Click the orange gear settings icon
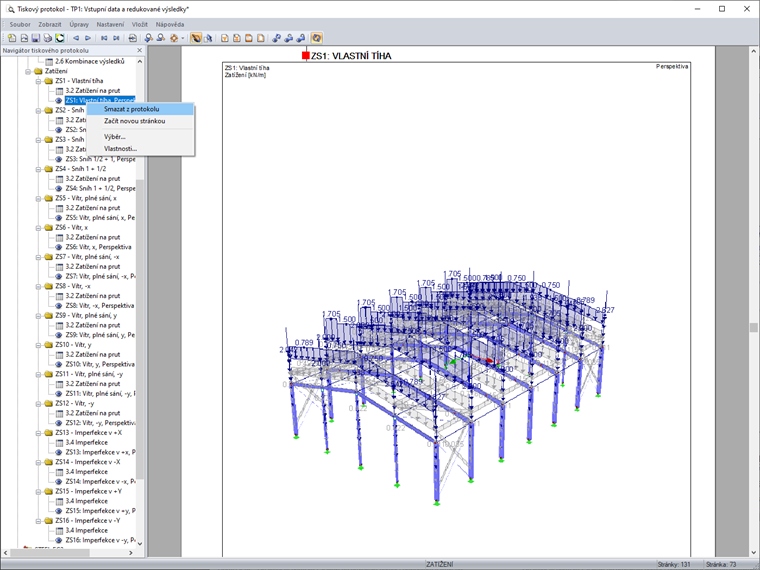Viewport: 760px width, 570px height. (174, 38)
